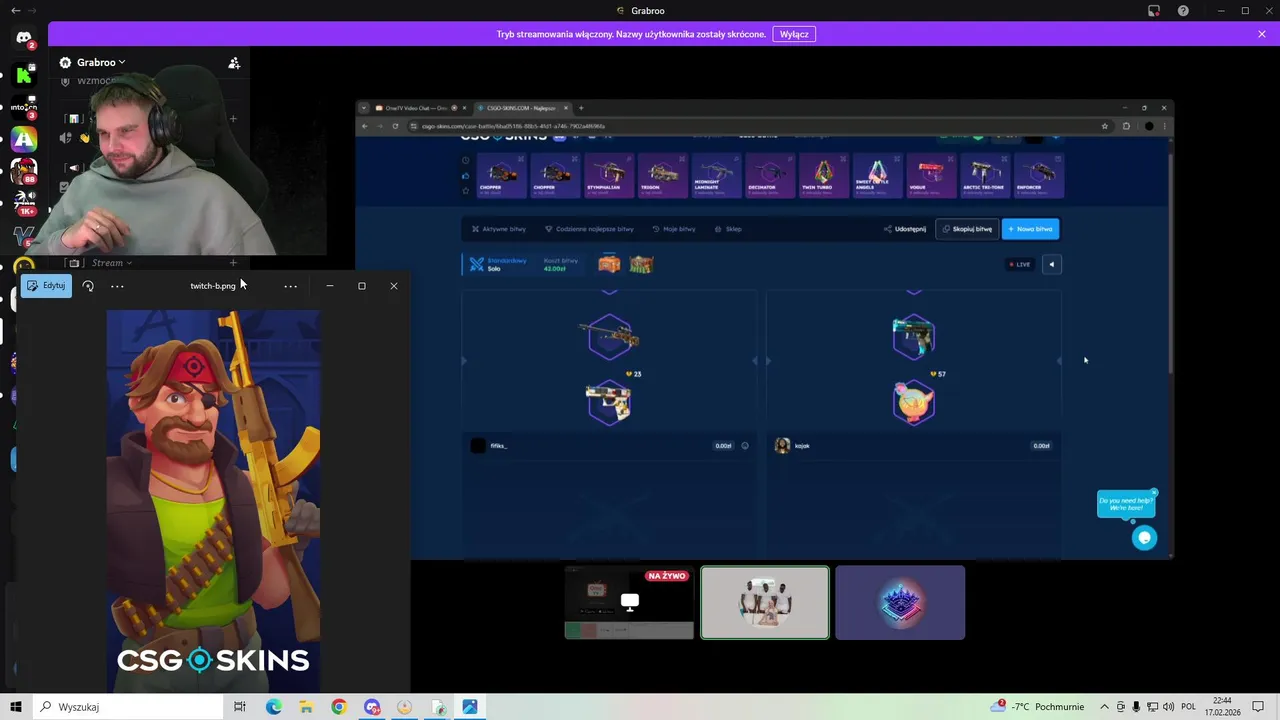Click the orange case icon in battle header
This screenshot has width=1280, height=720.
click(x=609, y=264)
